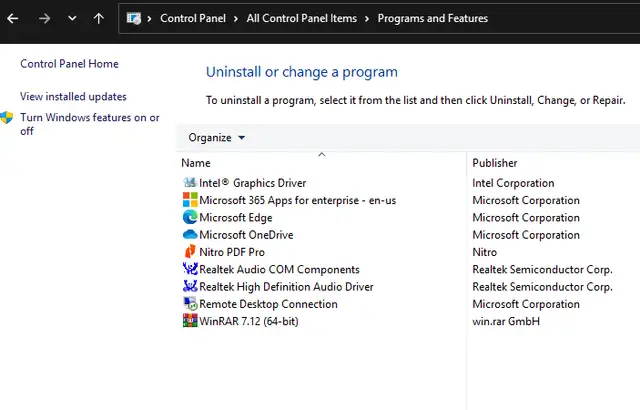Click Realtek Semiconductor Corp. for High Definition Audio row
This screenshot has height=410, width=640.
(x=542, y=286)
